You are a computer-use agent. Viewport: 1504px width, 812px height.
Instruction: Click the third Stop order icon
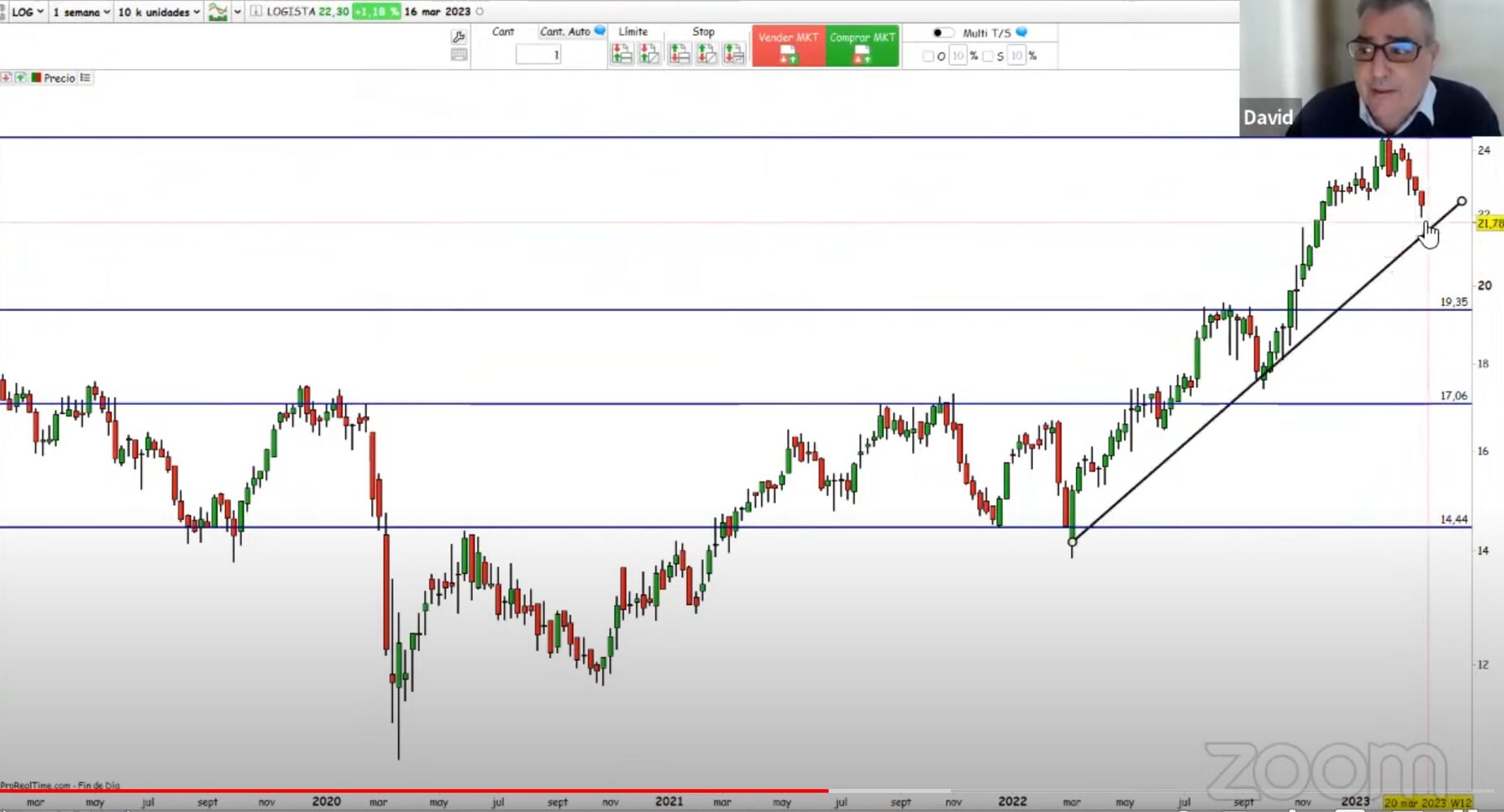point(734,54)
